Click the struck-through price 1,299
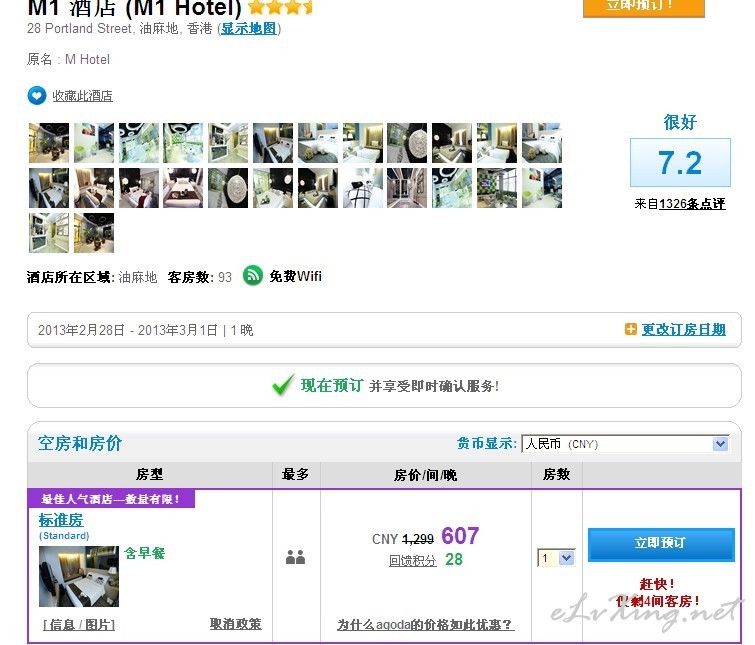This screenshot has width=755, height=645. 417,539
